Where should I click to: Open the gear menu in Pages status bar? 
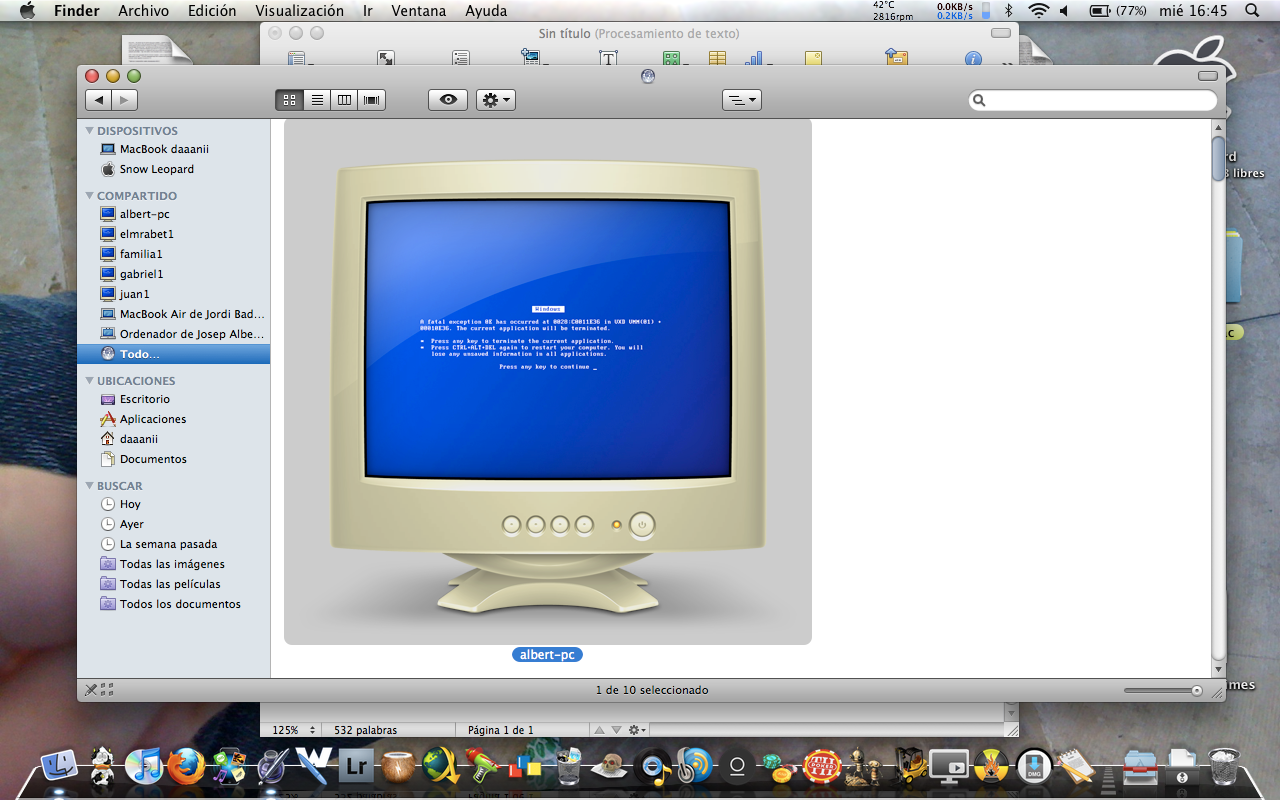click(637, 730)
